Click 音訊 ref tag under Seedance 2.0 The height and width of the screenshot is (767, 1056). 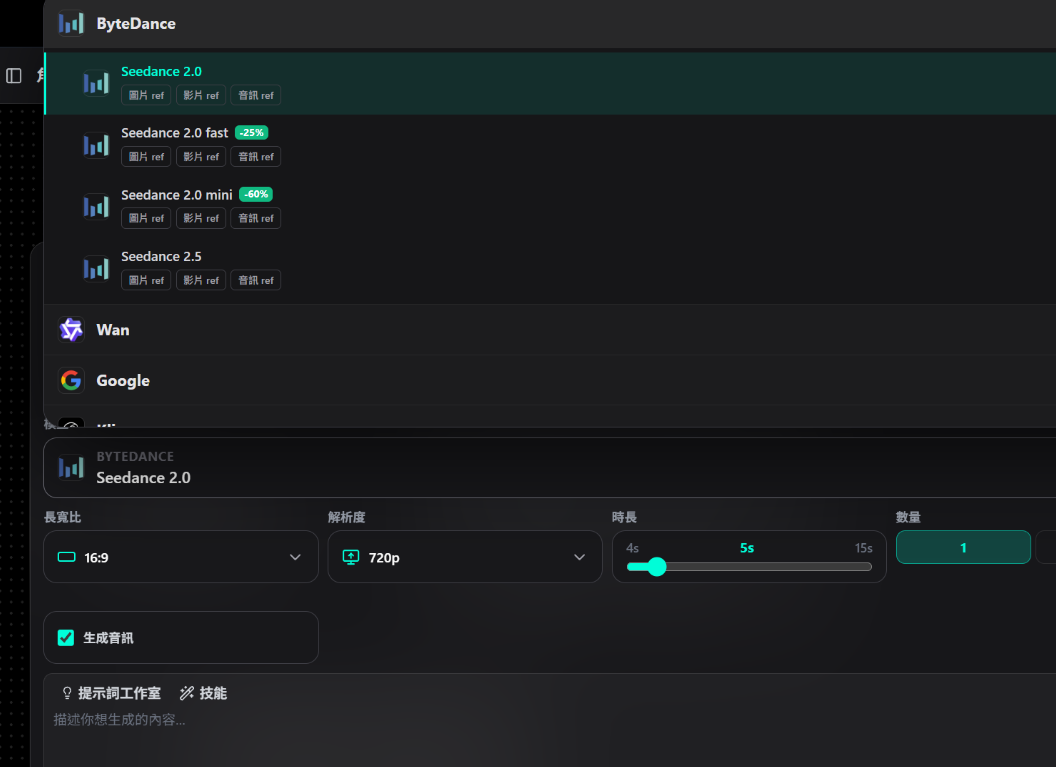coord(256,96)
